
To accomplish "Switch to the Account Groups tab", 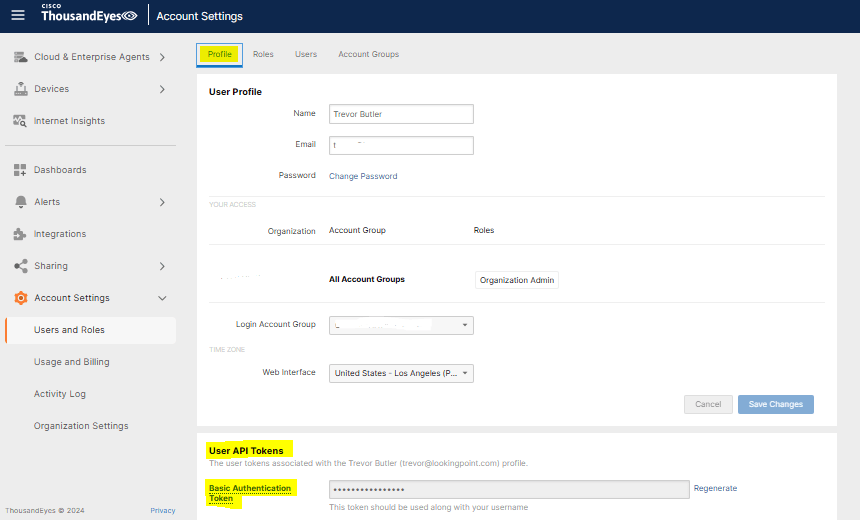I will pos(368,54).
